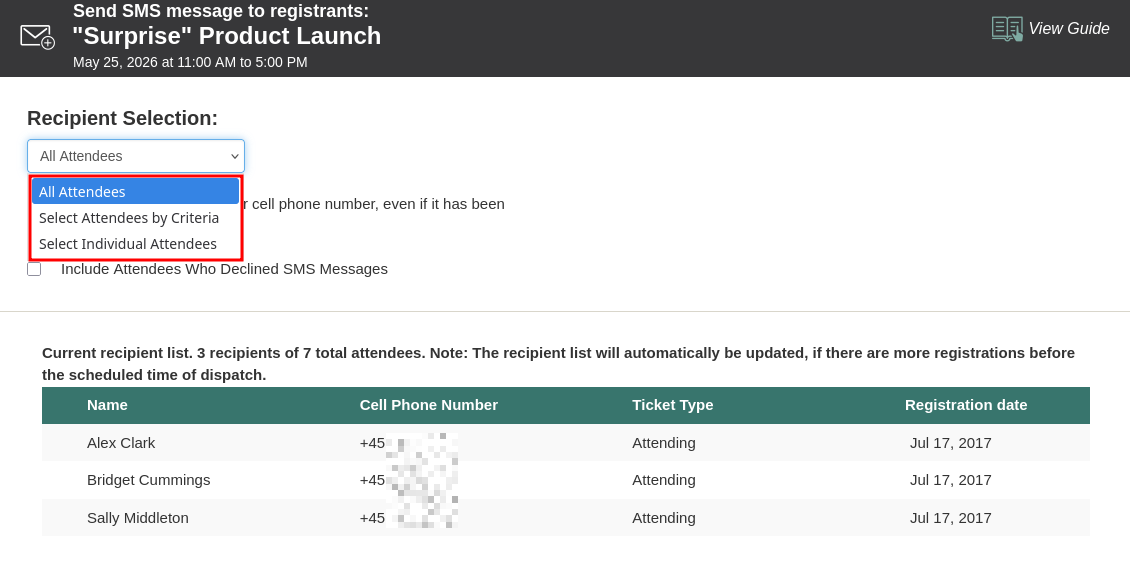Click the Ticket Type column header
The image size is (1130, 562).
pyautogui.click(x=672, y=405)
